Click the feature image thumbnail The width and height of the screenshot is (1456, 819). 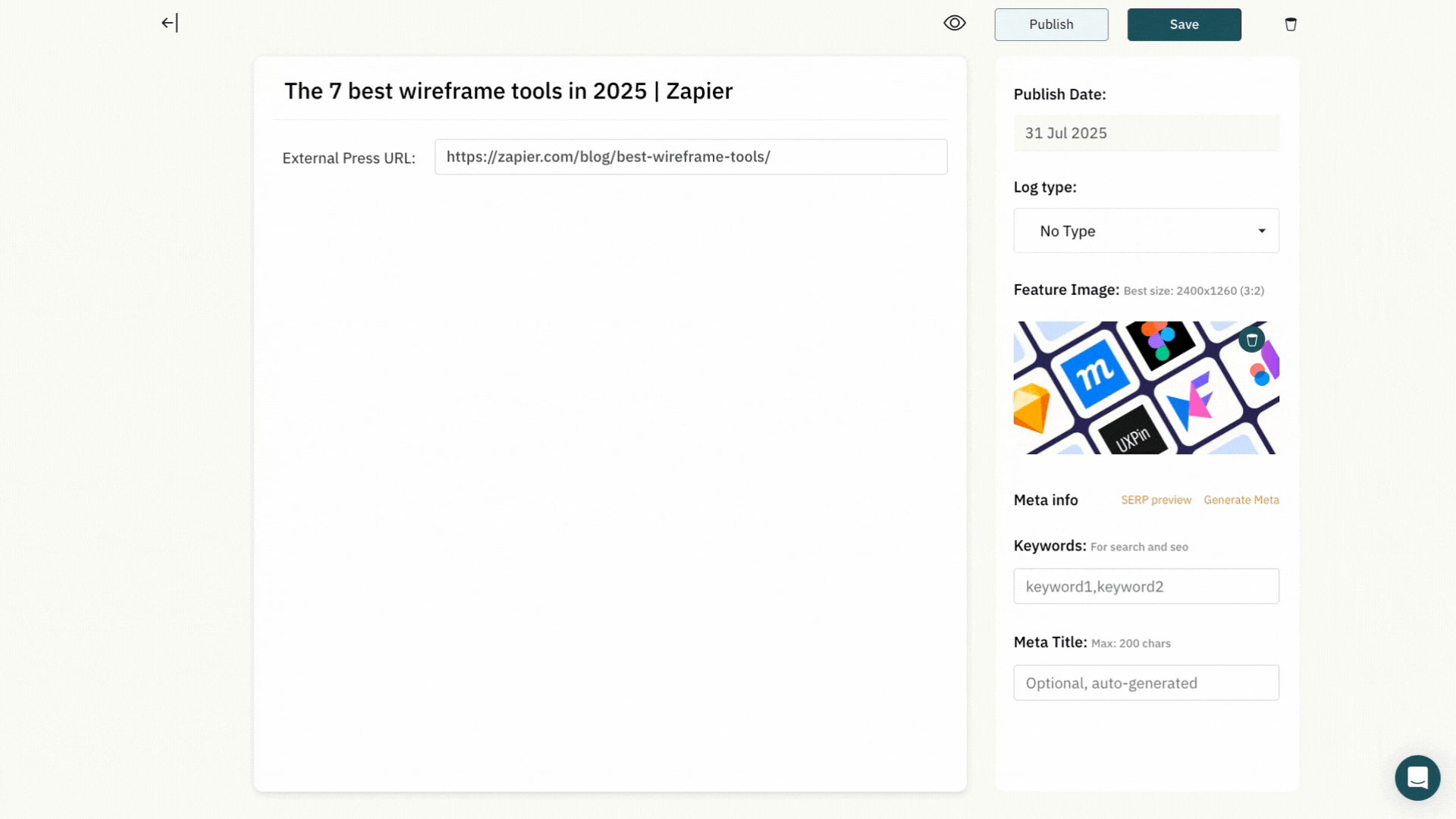tap(1146, 388)
